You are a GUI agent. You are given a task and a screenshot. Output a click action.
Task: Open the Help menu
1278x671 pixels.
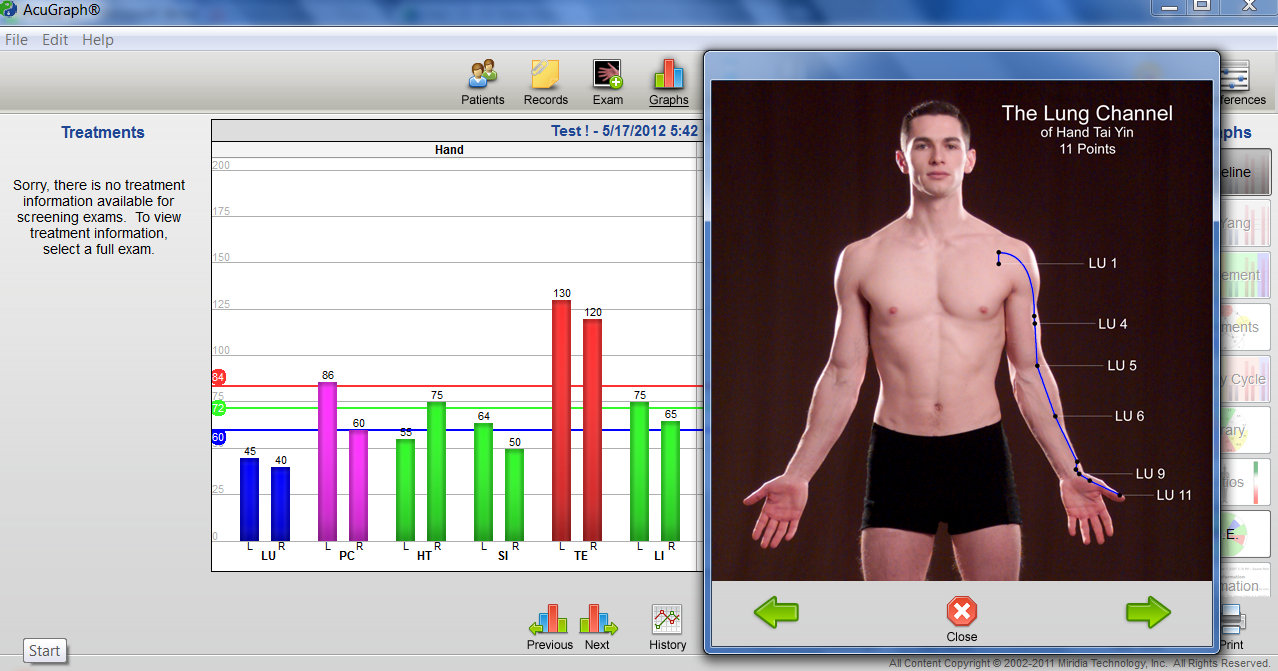(98, 40)
